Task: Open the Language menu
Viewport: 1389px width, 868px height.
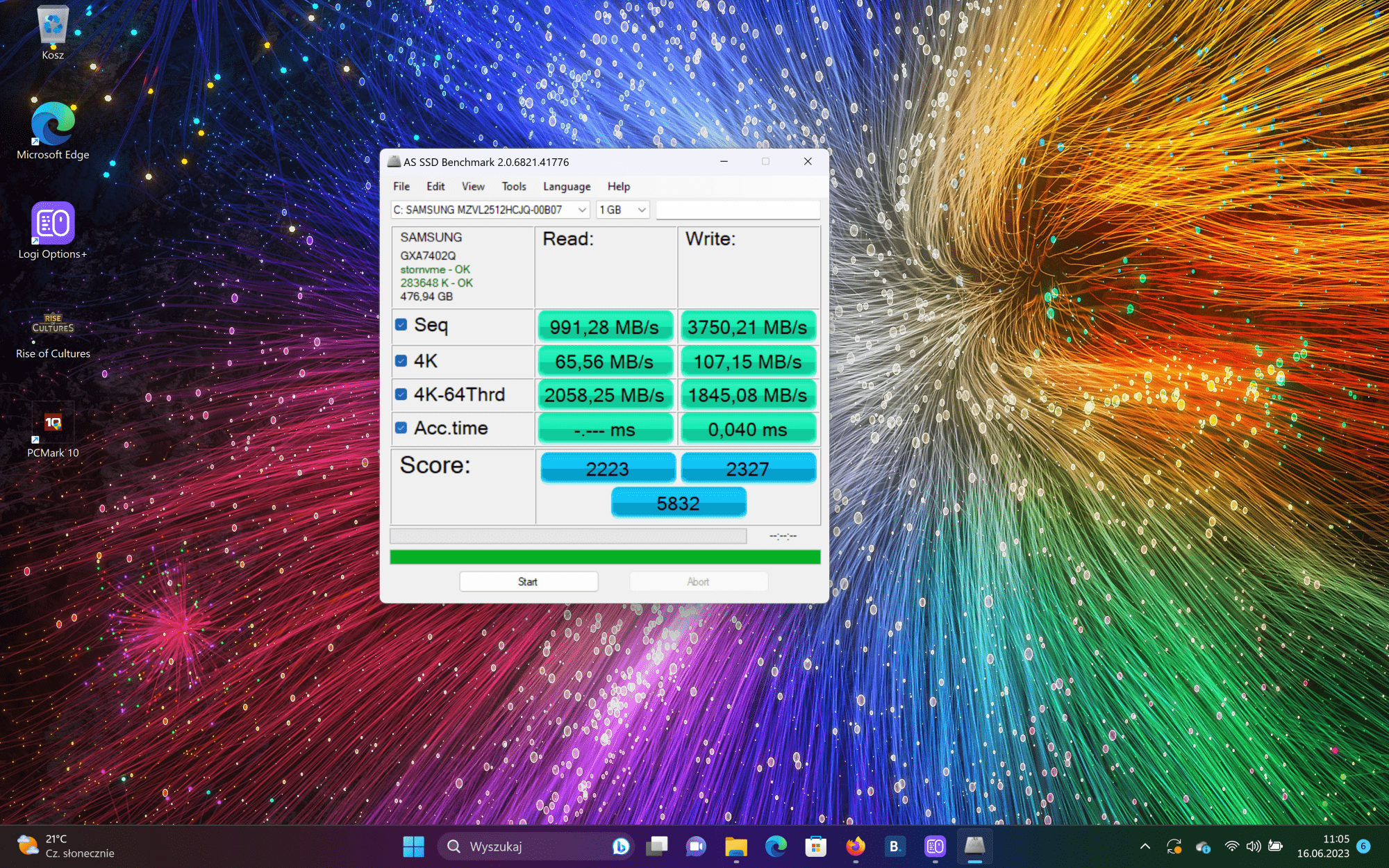Action: (x=567, y=186)
